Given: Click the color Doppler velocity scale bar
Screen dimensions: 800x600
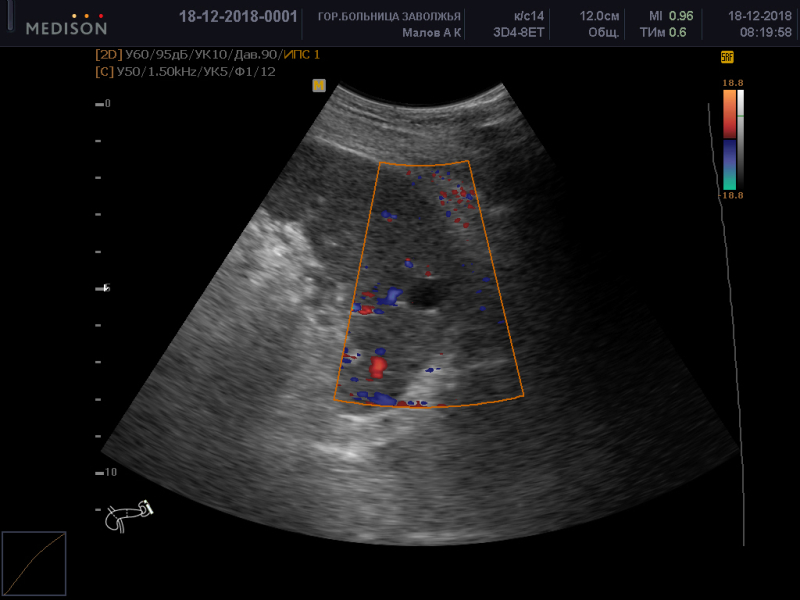Looking at the screenshot, I should pyautogui.click(x=730, y=140).
